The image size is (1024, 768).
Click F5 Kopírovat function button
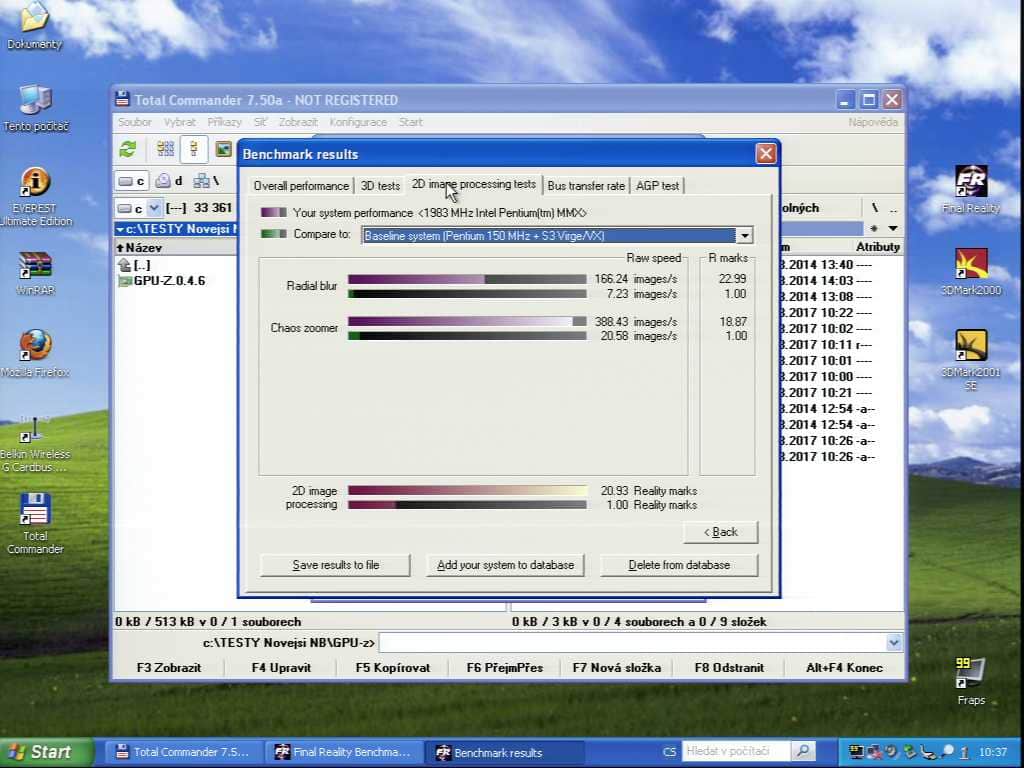tap(392, 668)
